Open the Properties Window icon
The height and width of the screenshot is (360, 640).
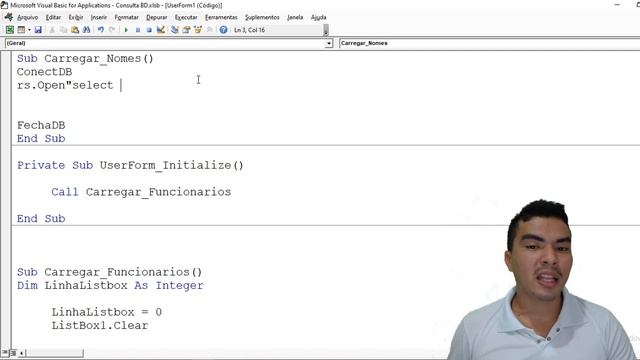point(187,30)
